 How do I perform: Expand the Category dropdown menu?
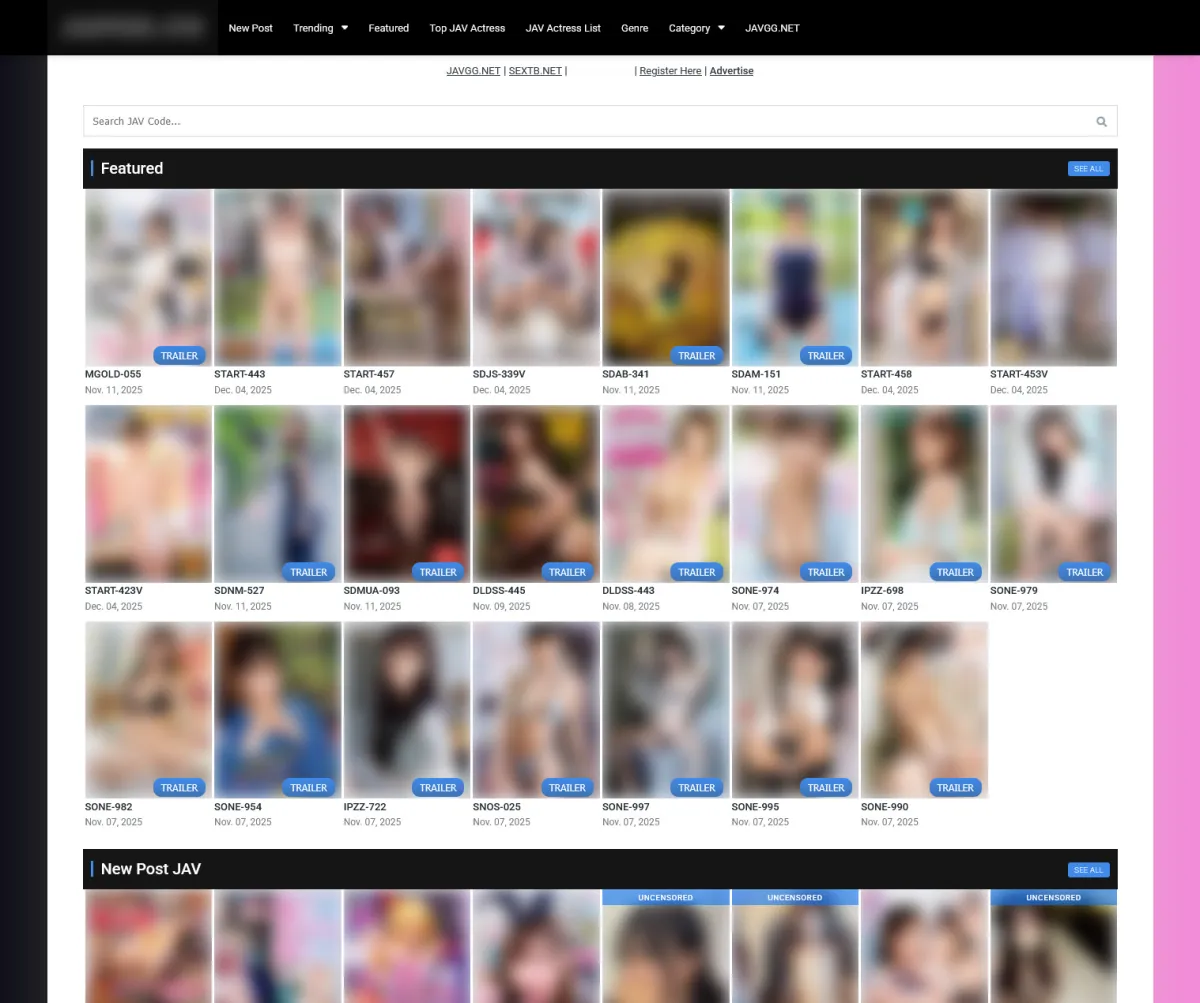point(696,28)
